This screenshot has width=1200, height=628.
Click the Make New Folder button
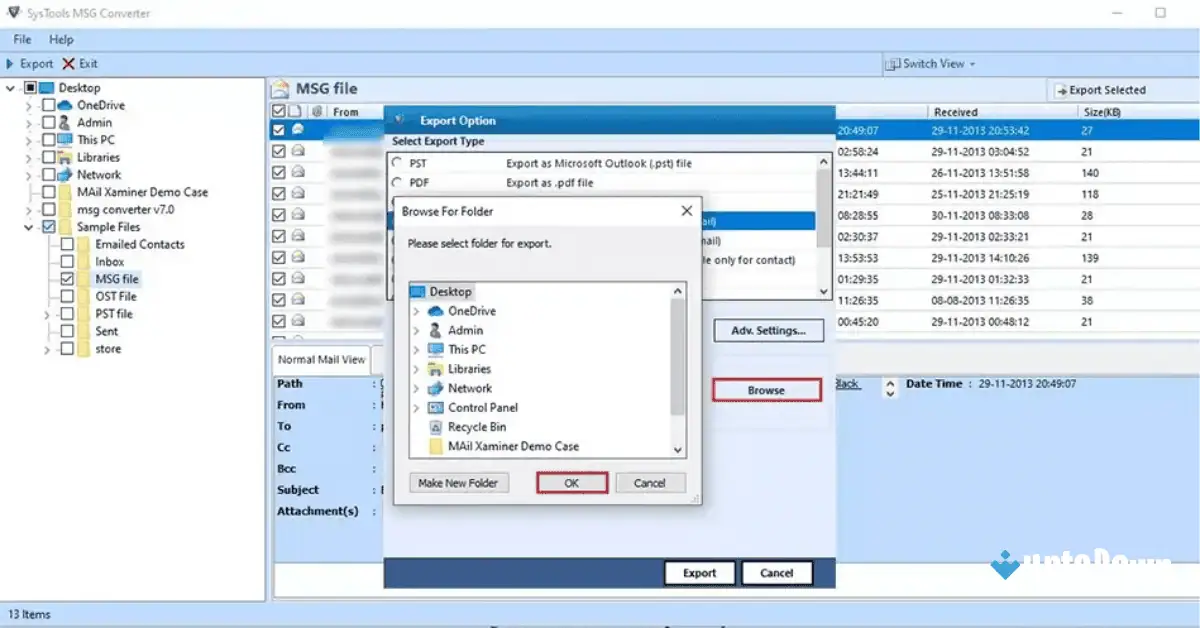coord(459,483)
